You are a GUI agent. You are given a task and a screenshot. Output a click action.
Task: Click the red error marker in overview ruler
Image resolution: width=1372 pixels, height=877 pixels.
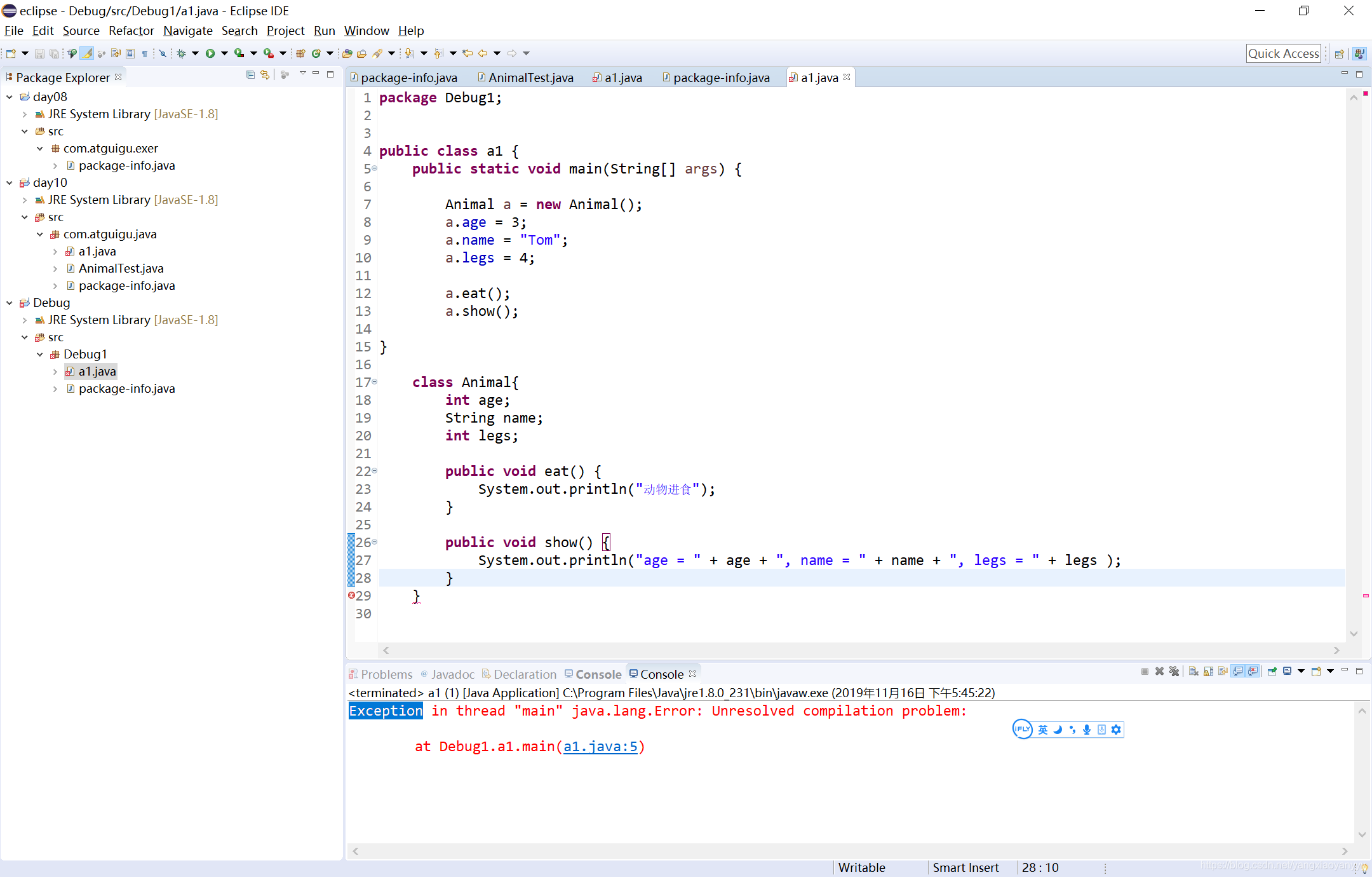coord(1365,595)
